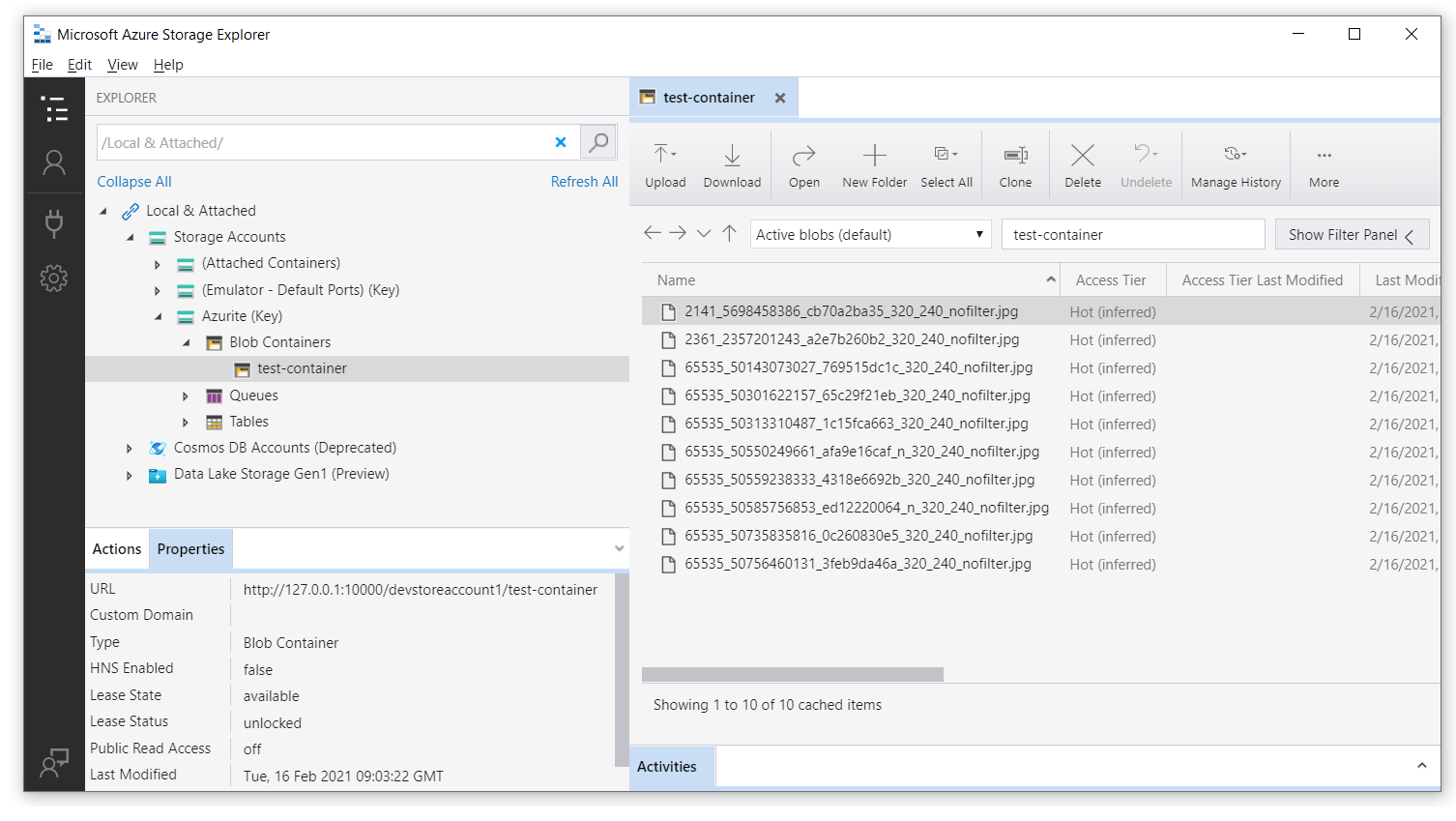Open the Active blobs (default) dropdown
Viewport: 1456px width, 821px height.
coord(870,234)
